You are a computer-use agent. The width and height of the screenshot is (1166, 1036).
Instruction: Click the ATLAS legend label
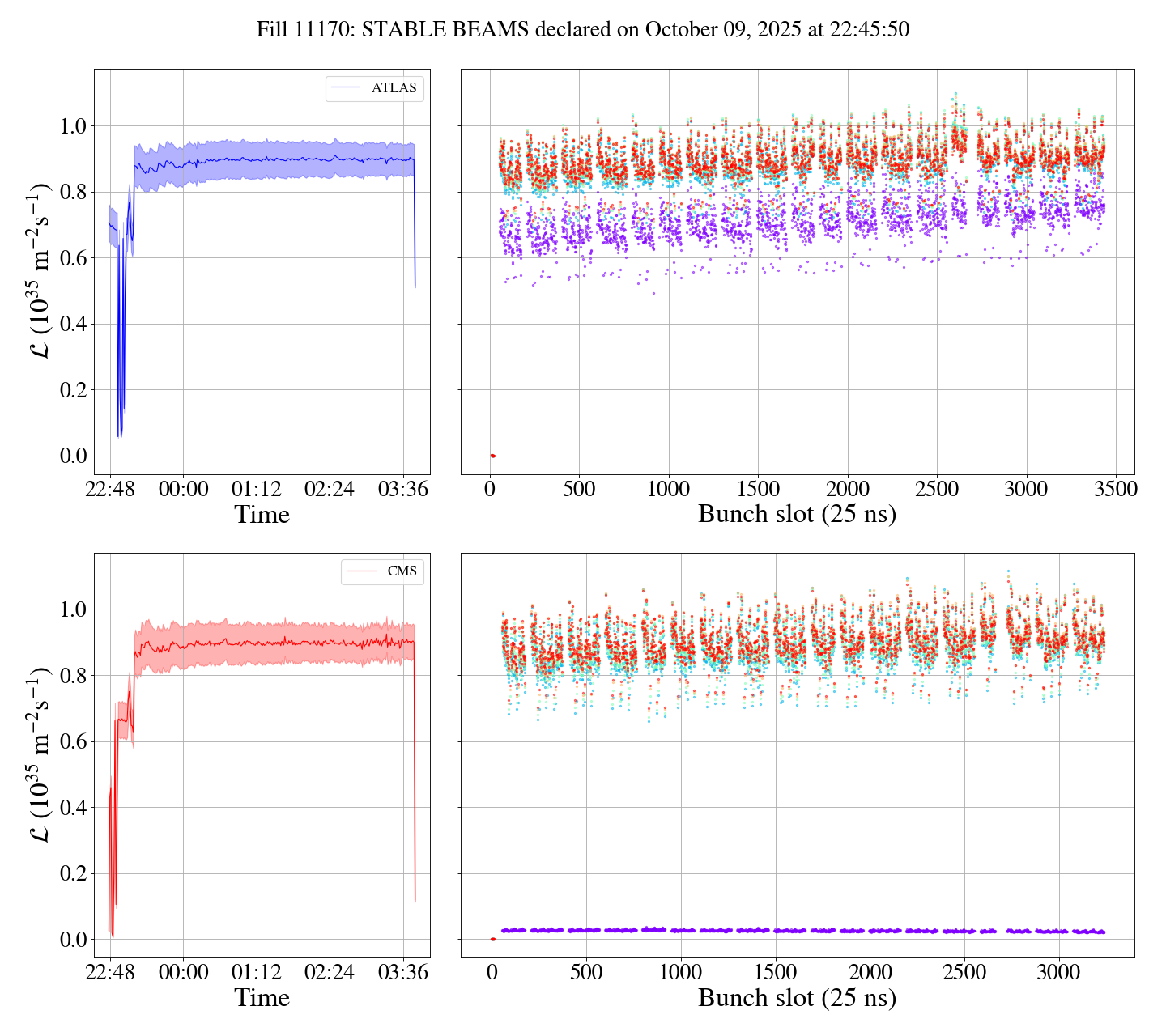[x=394, y=88]
